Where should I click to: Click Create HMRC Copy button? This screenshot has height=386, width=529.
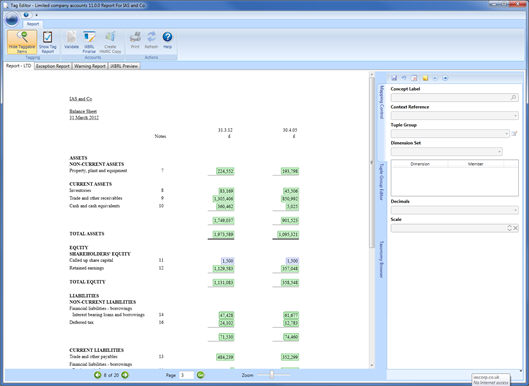click(x=110, y=42)
